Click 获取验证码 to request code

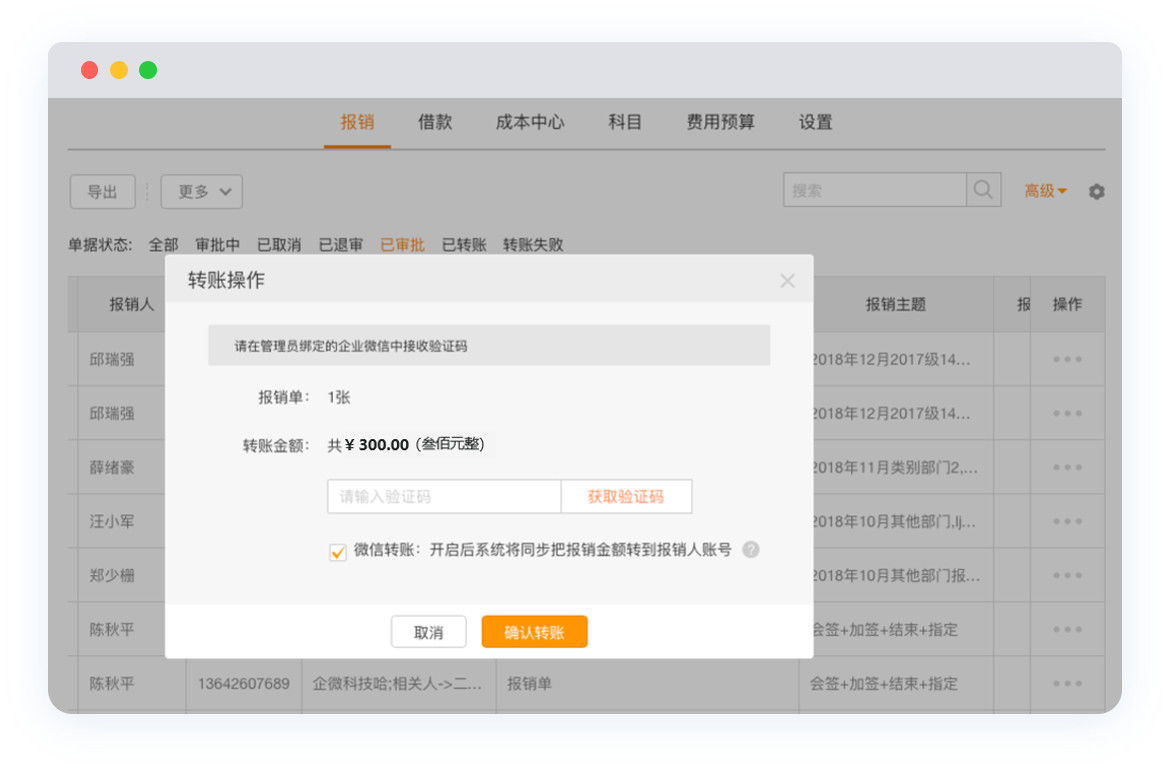626,497
